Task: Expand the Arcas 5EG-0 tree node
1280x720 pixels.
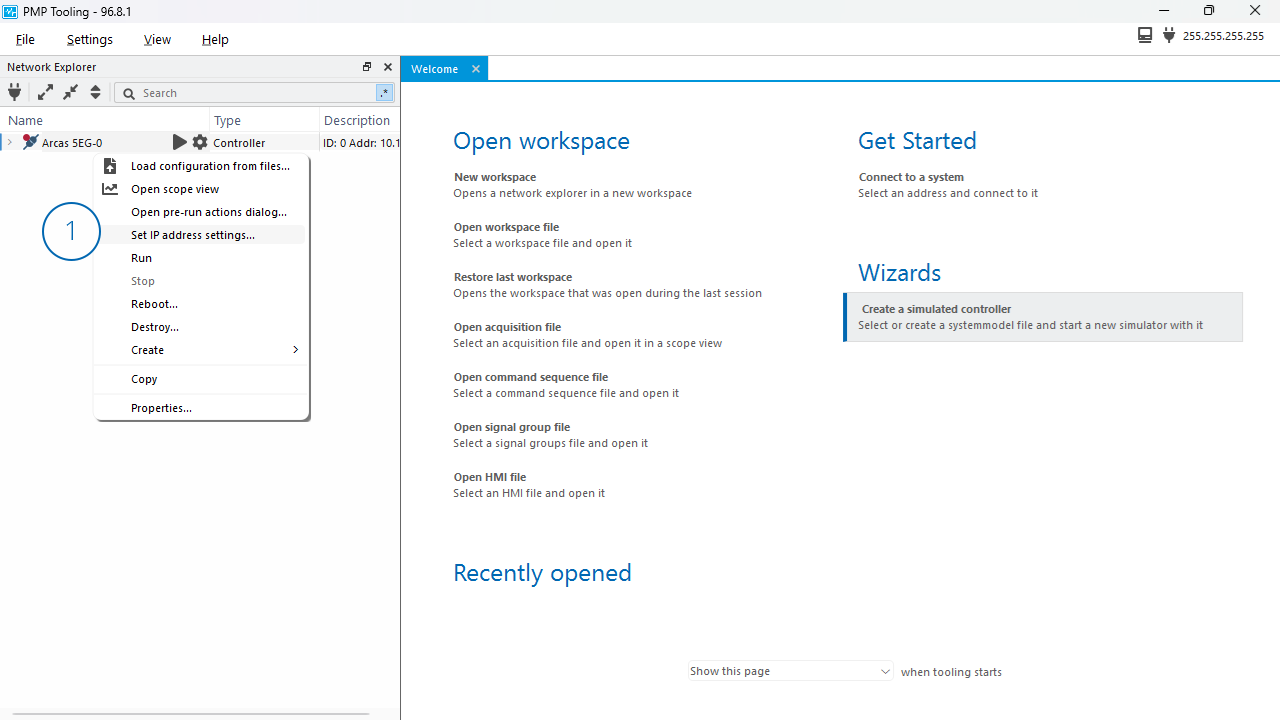Action: (x=10, y=143)
